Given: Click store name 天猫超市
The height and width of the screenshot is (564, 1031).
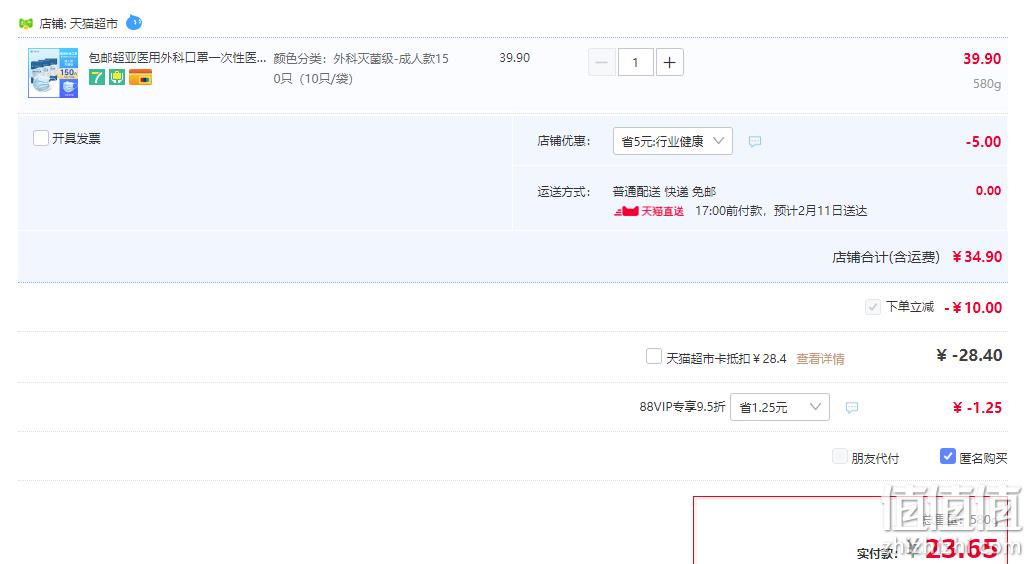Looking at the screenshot, I should [x=94, y=24].
